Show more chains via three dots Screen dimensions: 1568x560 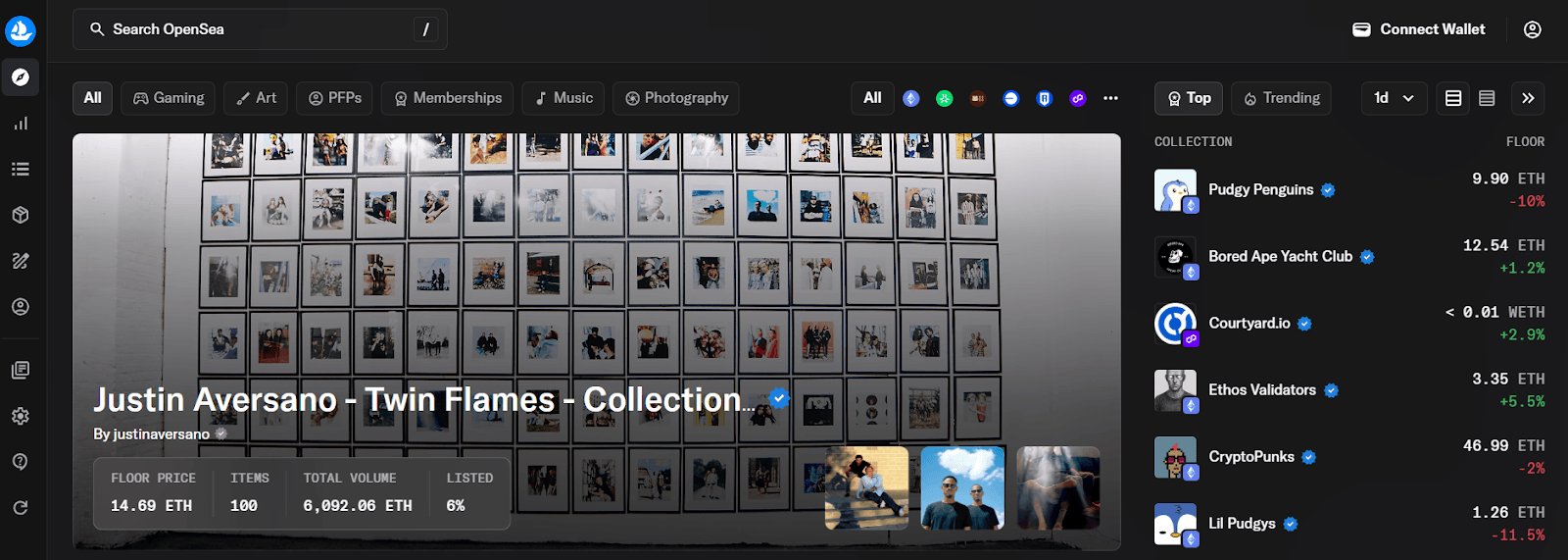click(x=1110, y=98)
